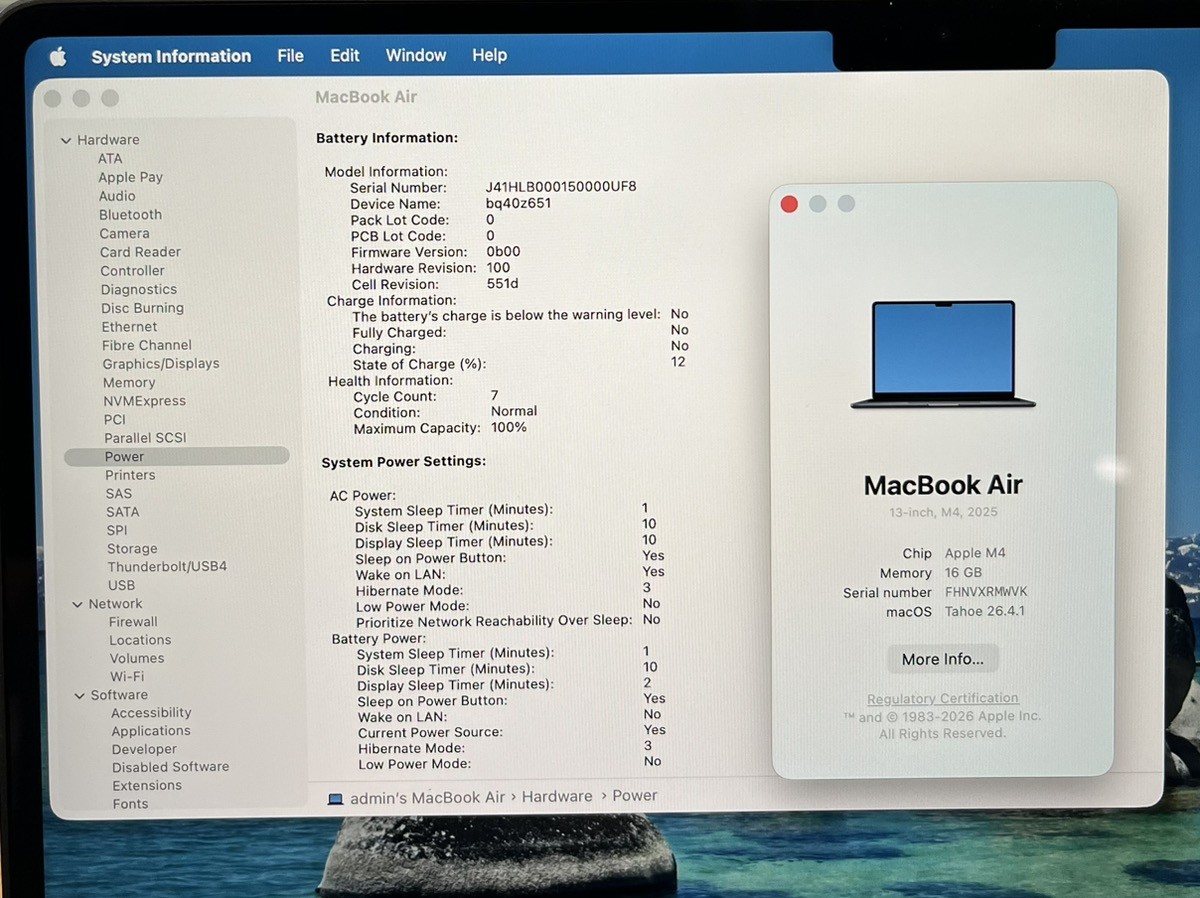The image size is (1200, 898).
Task: Click device name value bq40z651
Action: click(518, 203)
